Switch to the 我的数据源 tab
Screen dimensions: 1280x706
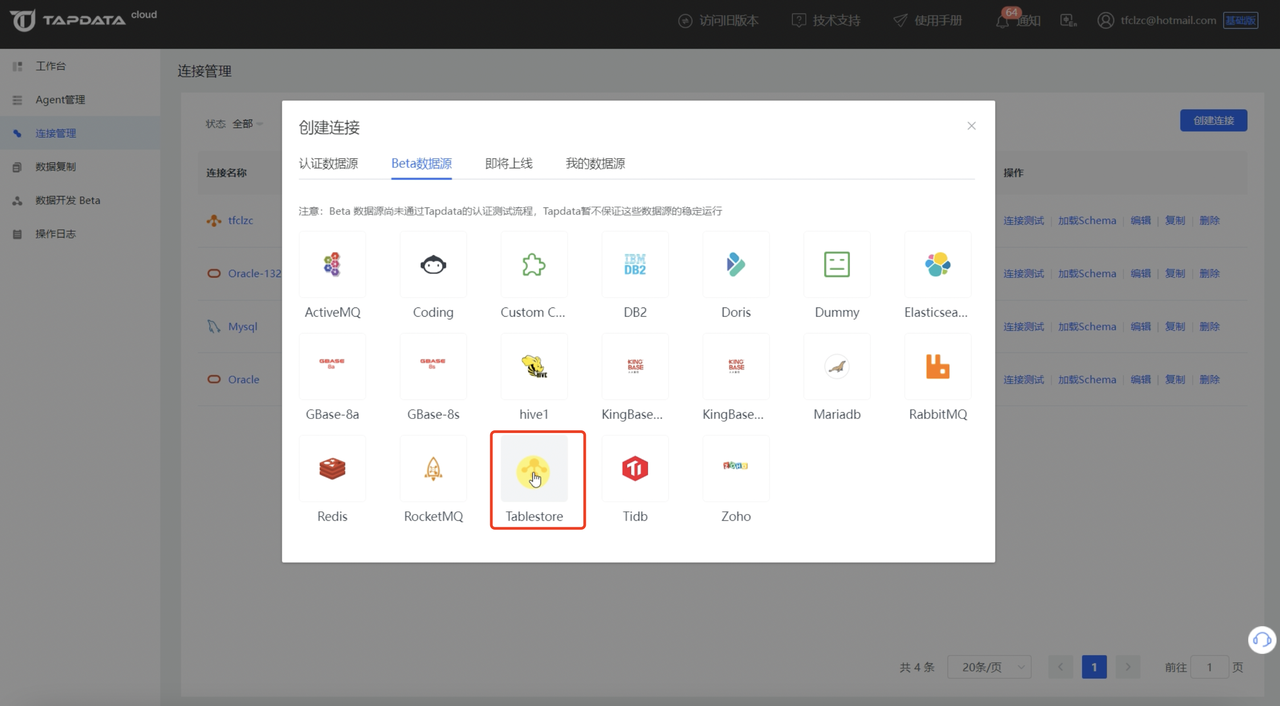(595, 163)
